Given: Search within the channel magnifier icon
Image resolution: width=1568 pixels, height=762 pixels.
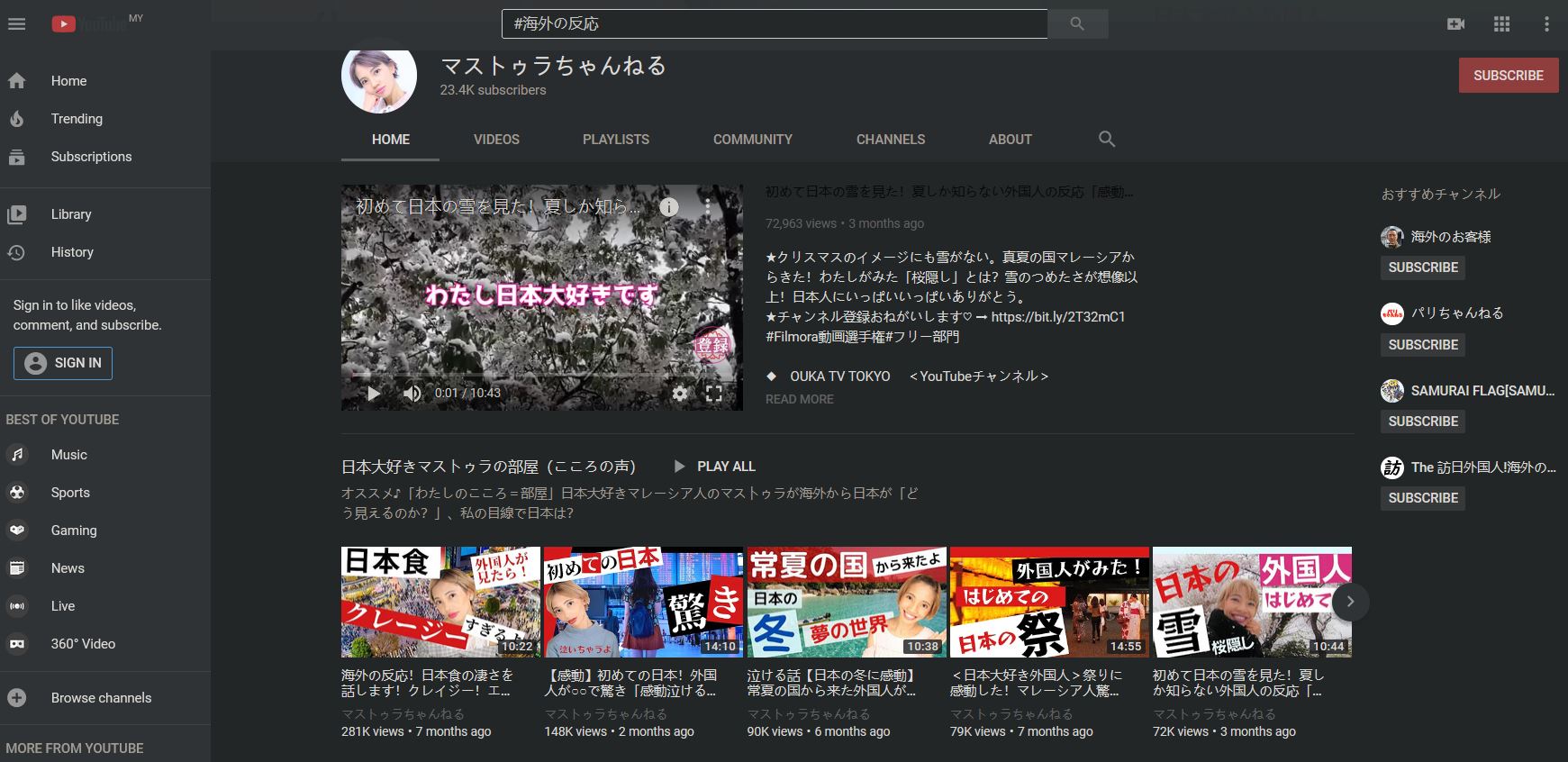Looking at the screenshot, I should click(x=1107, y=140).
